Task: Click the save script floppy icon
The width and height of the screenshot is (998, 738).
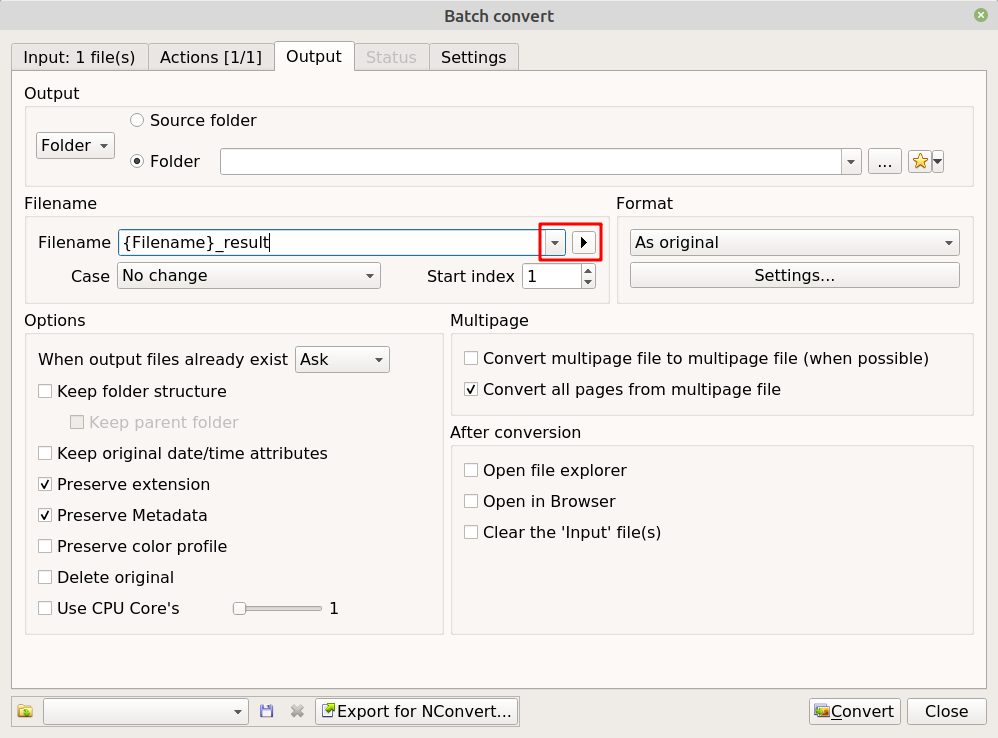Action: (x=267, y=711)
